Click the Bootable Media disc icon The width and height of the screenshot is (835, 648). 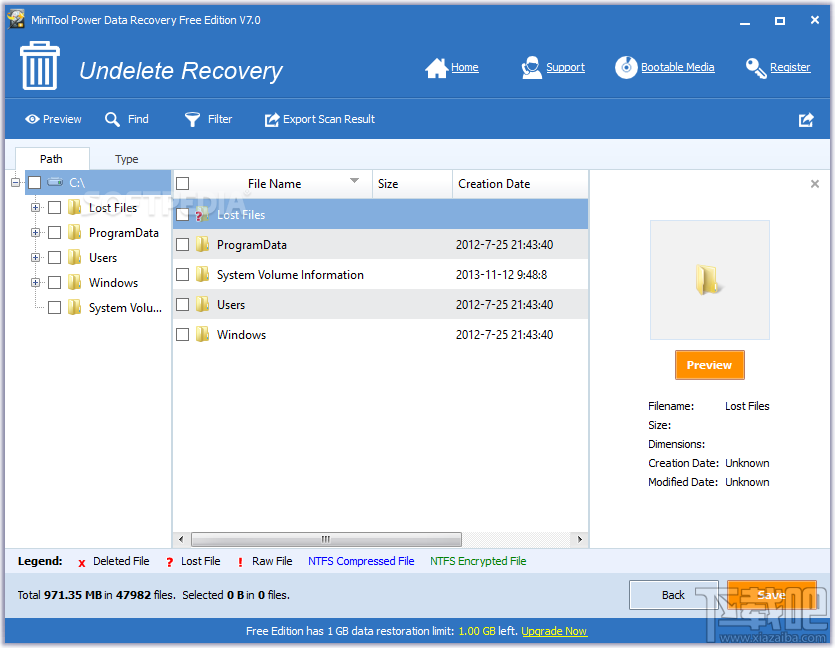(x=626, y=68)
